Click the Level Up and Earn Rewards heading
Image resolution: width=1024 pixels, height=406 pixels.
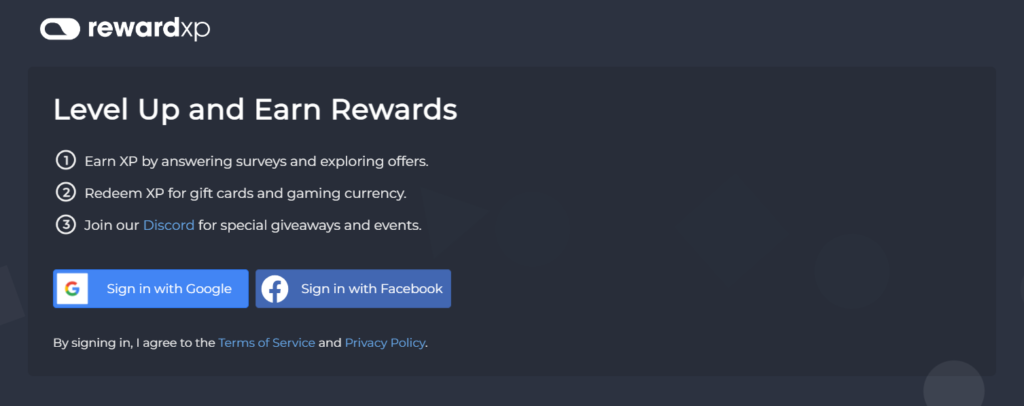pyautogui.click(x=255, y=110)
